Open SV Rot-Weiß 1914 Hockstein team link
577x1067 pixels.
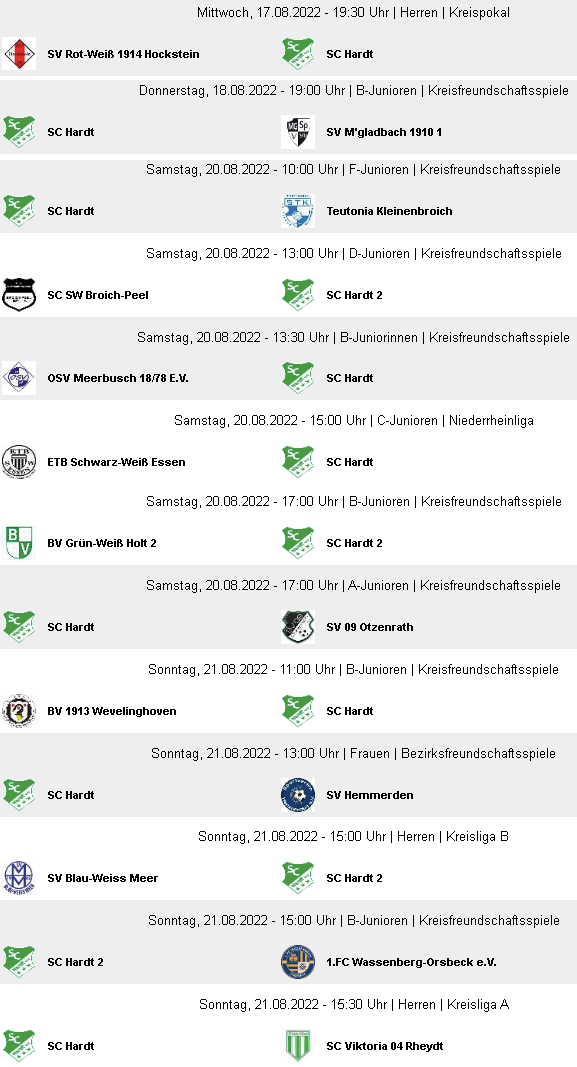click(123, 54)
